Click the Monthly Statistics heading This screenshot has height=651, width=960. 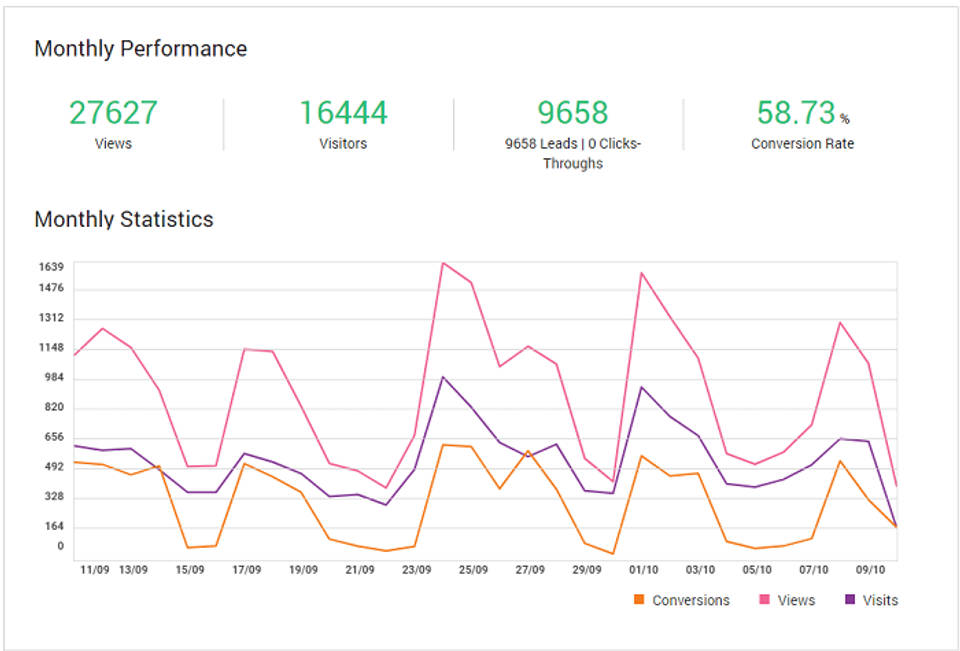pos(124,219)
